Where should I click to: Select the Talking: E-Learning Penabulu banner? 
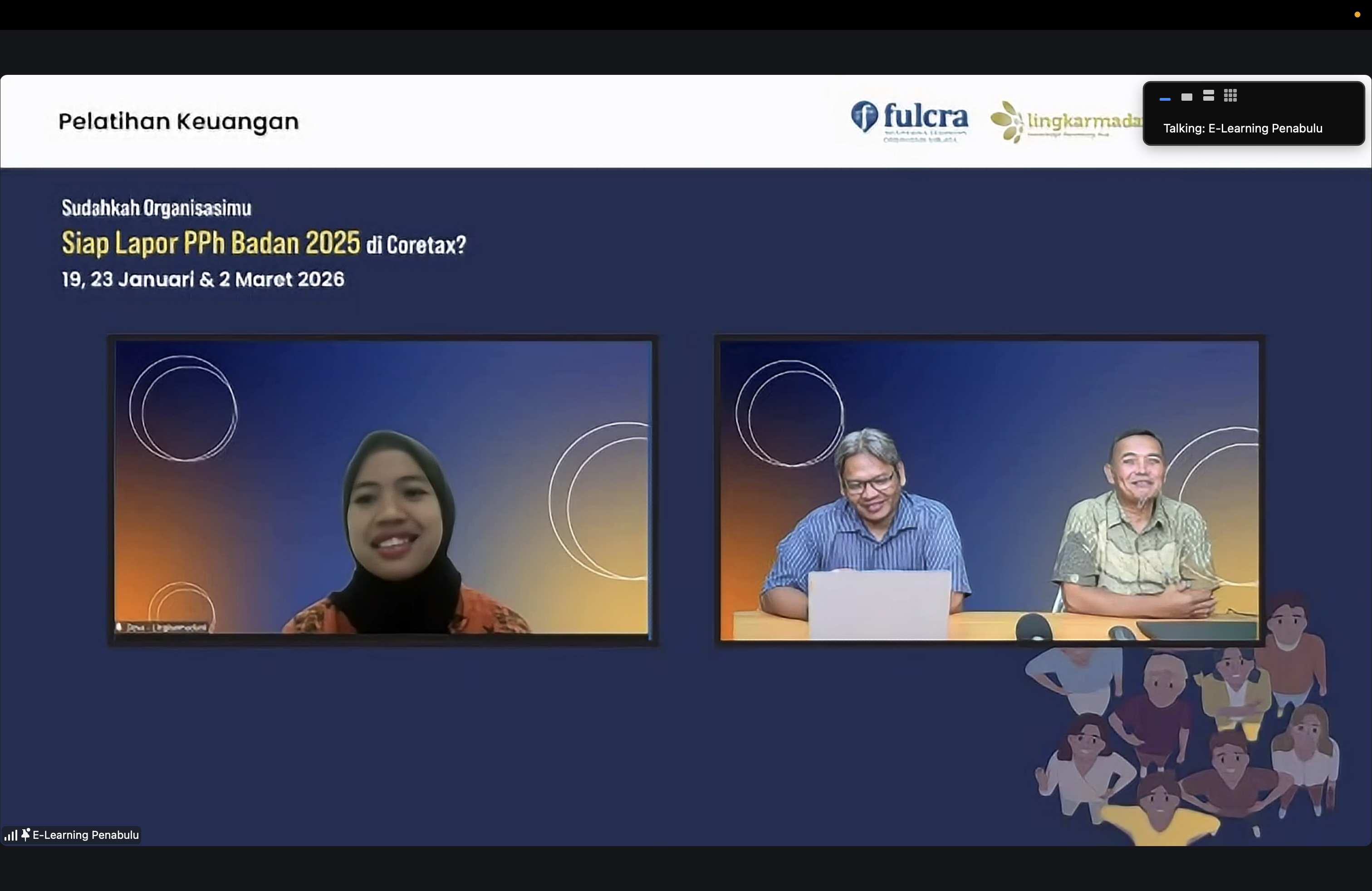[x=1242, y=128]
